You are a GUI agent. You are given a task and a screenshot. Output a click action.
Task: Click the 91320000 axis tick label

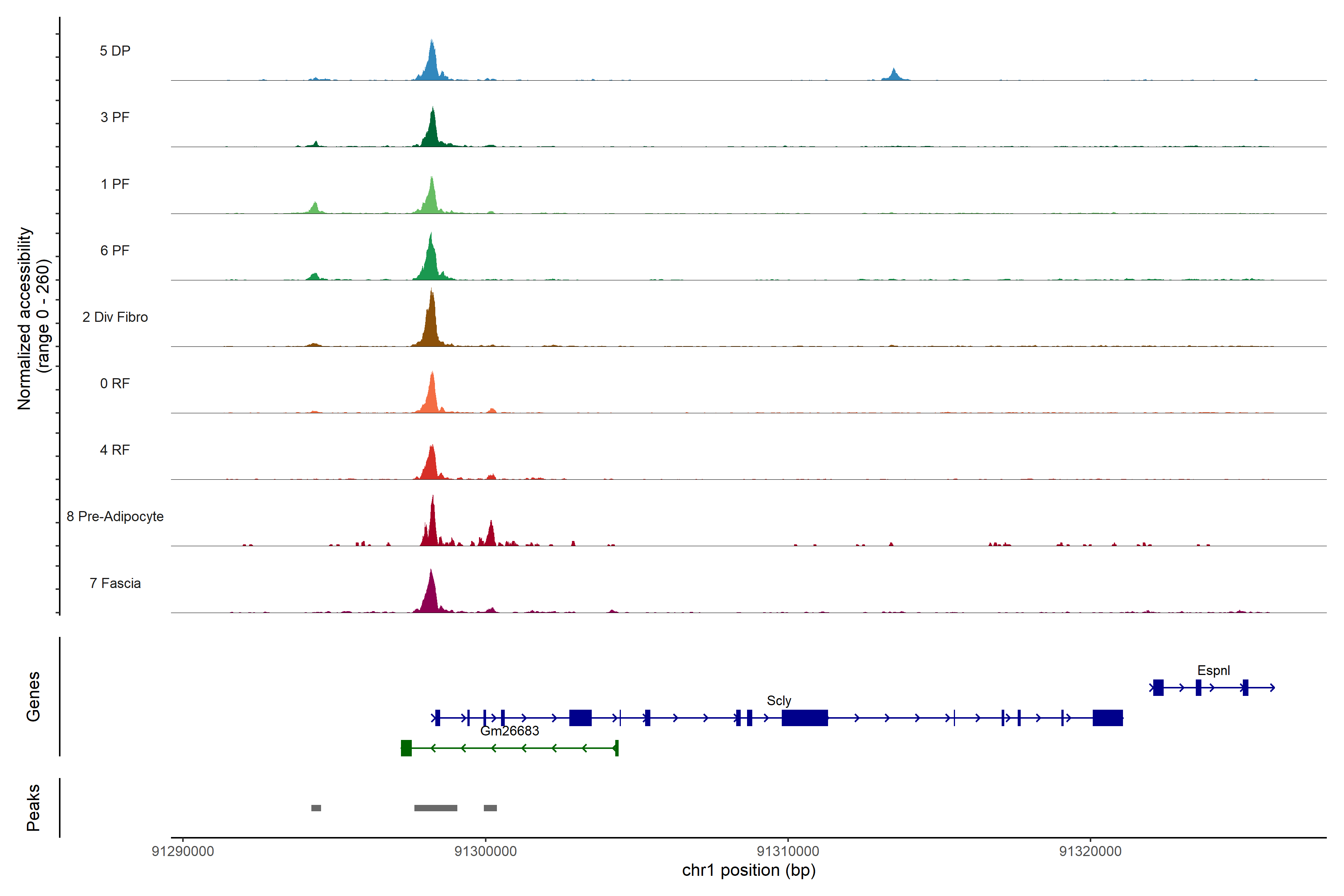[x=1090, y=852]
